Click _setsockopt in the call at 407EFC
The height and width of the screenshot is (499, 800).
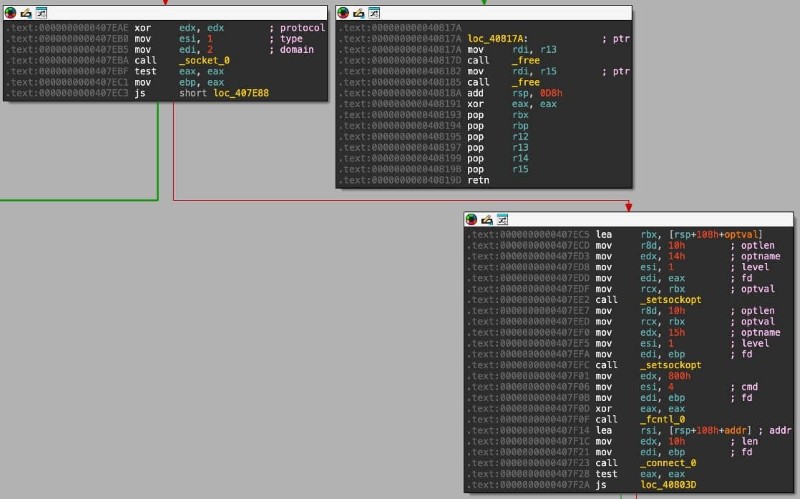coord(671,365)
